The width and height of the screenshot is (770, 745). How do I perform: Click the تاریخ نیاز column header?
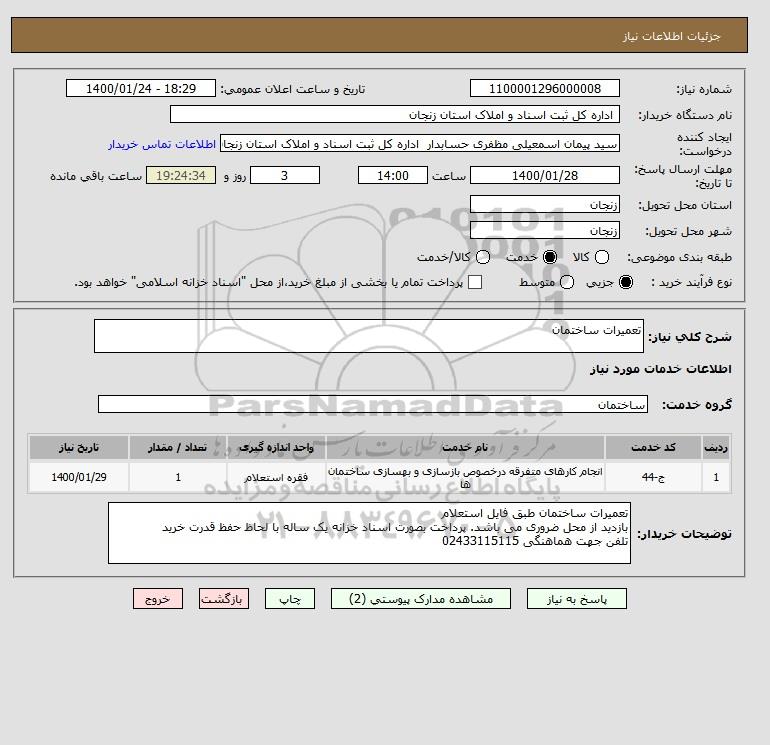pyautogui.click(x=79, y=447)
